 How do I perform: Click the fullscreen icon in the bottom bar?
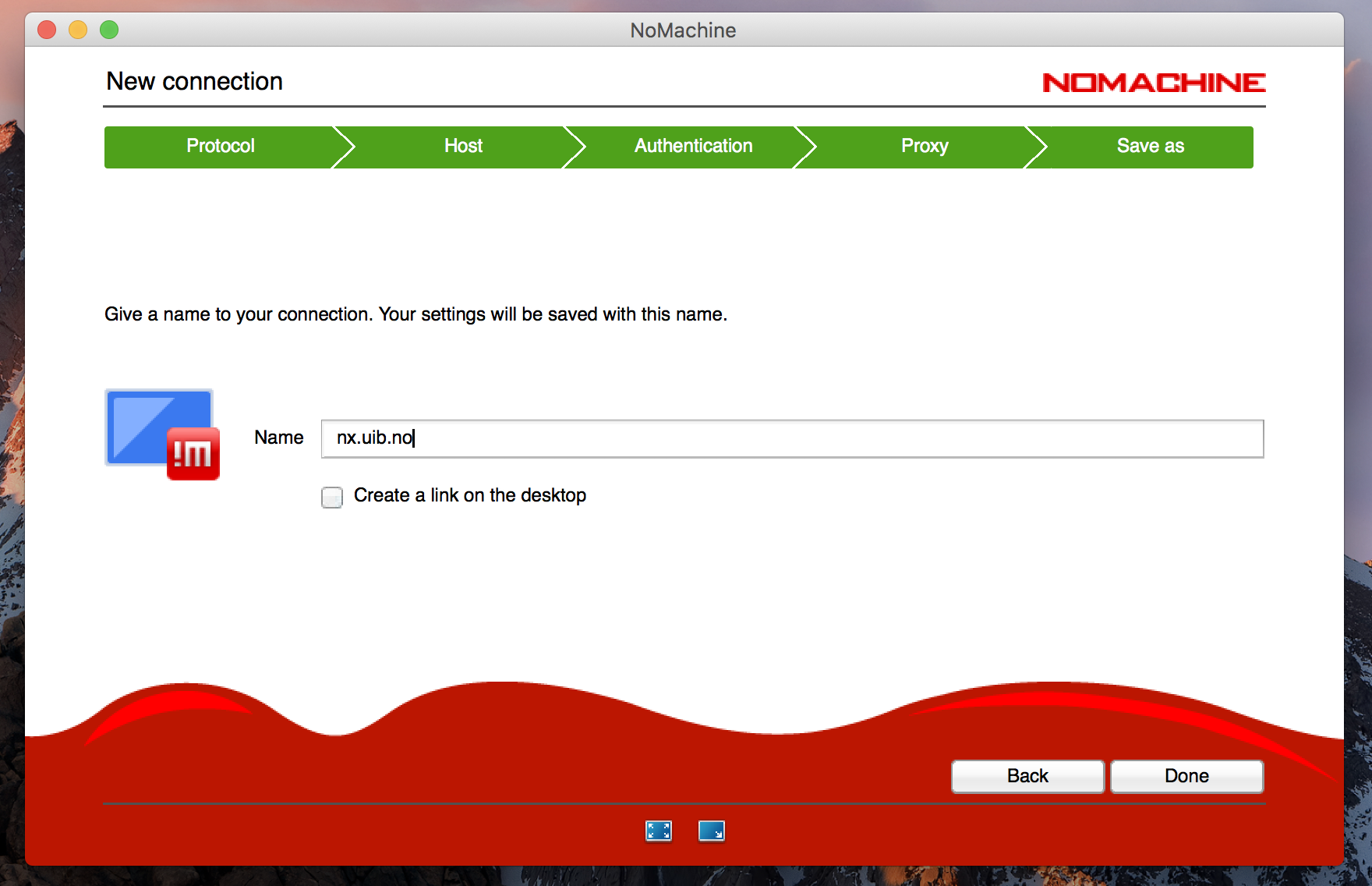(x=659, y=831)
